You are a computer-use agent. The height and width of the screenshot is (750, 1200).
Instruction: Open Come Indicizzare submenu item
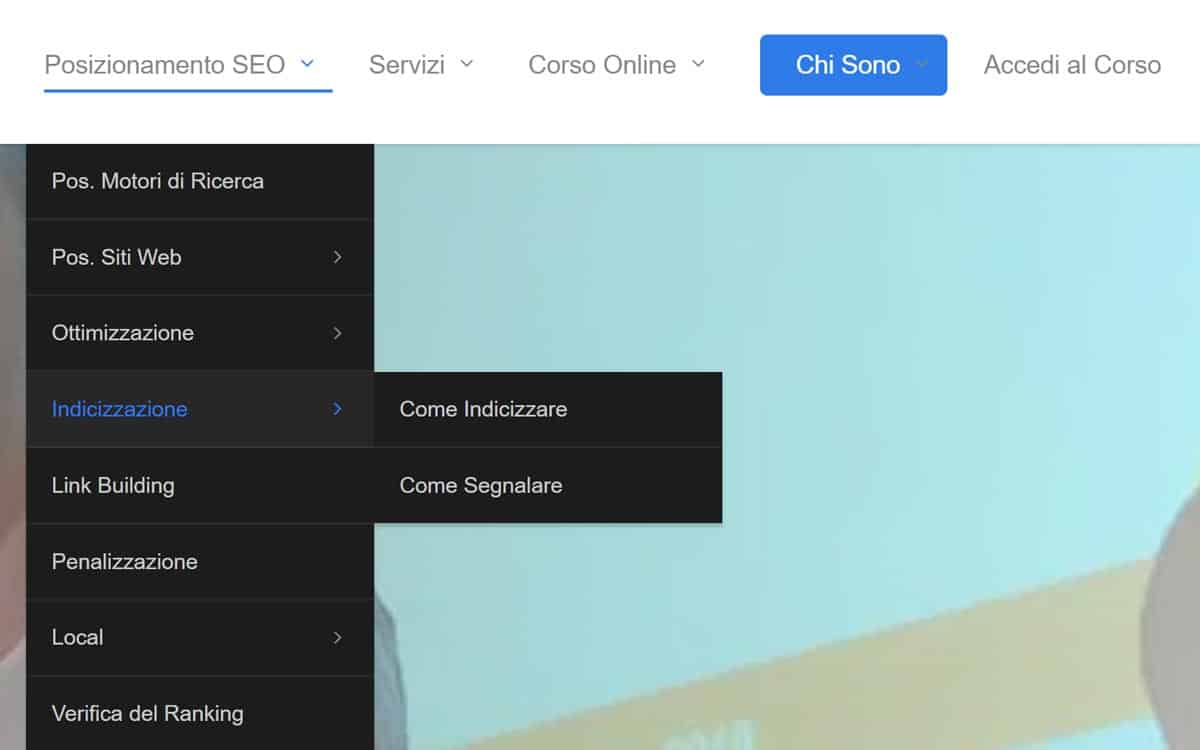(548, 409)
